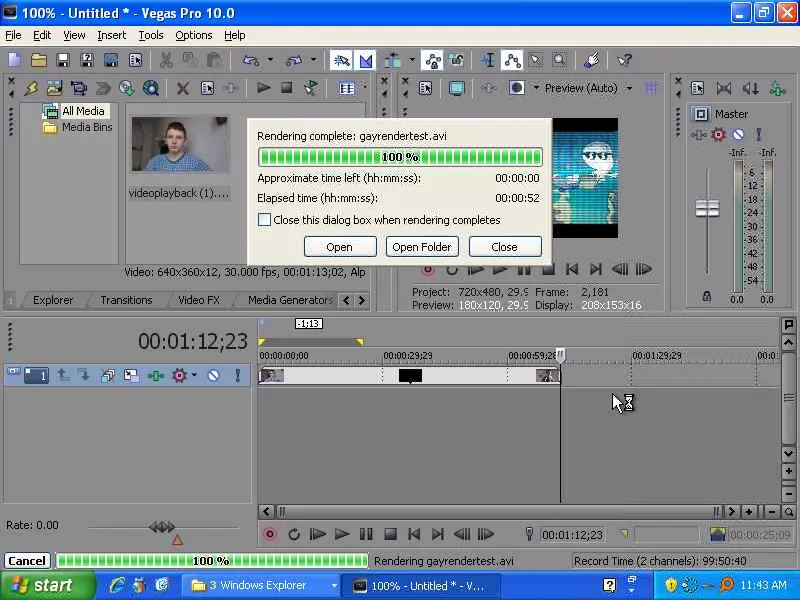Open the File menu
The image size is (800, 600).
(13, 35)
